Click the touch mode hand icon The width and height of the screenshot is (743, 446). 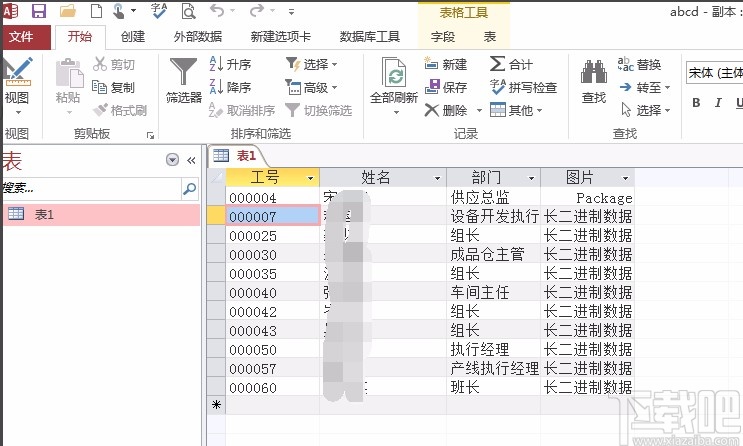[119, 10]
